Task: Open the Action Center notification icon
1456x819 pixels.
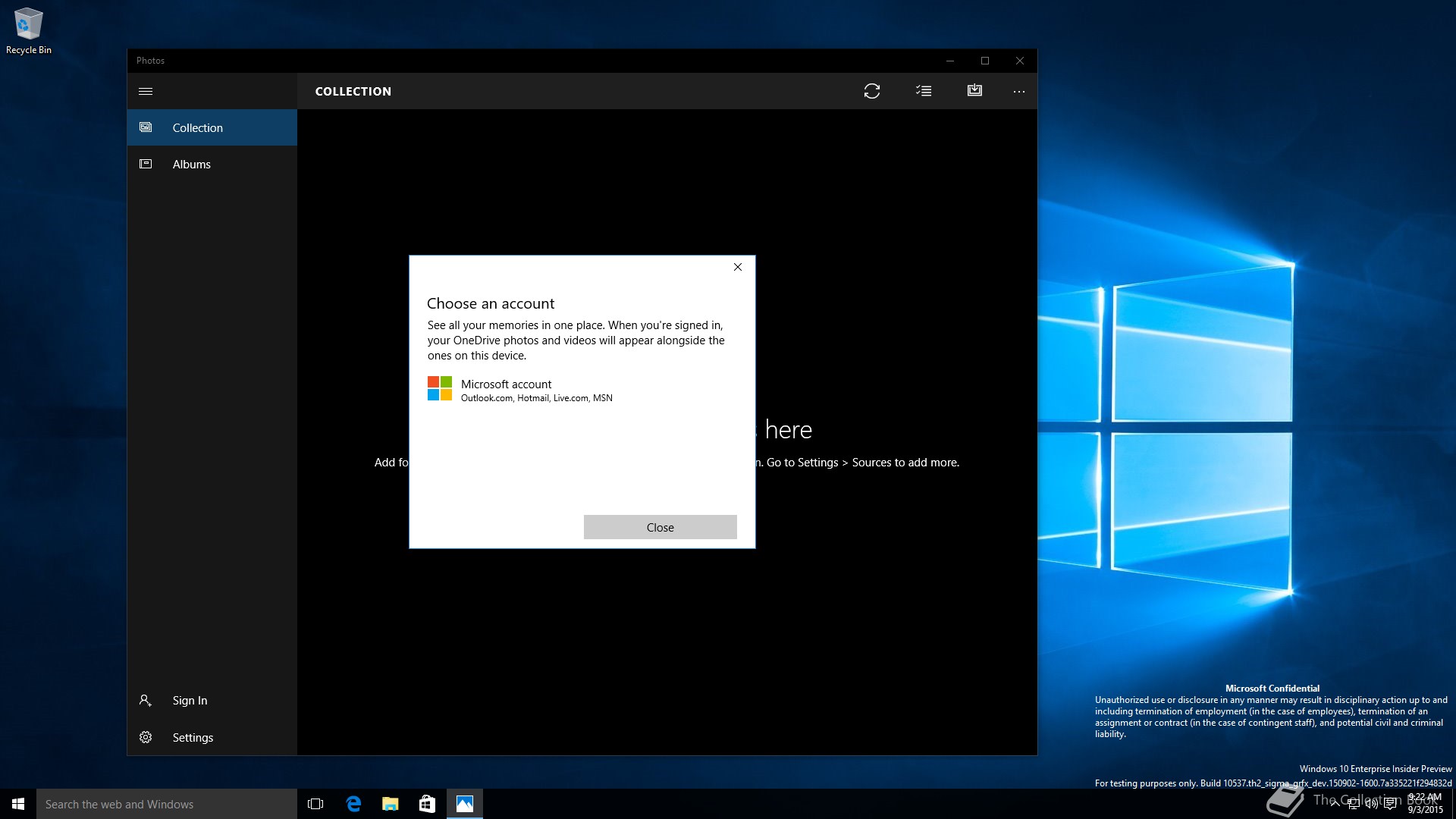Action: [1390, 804]
